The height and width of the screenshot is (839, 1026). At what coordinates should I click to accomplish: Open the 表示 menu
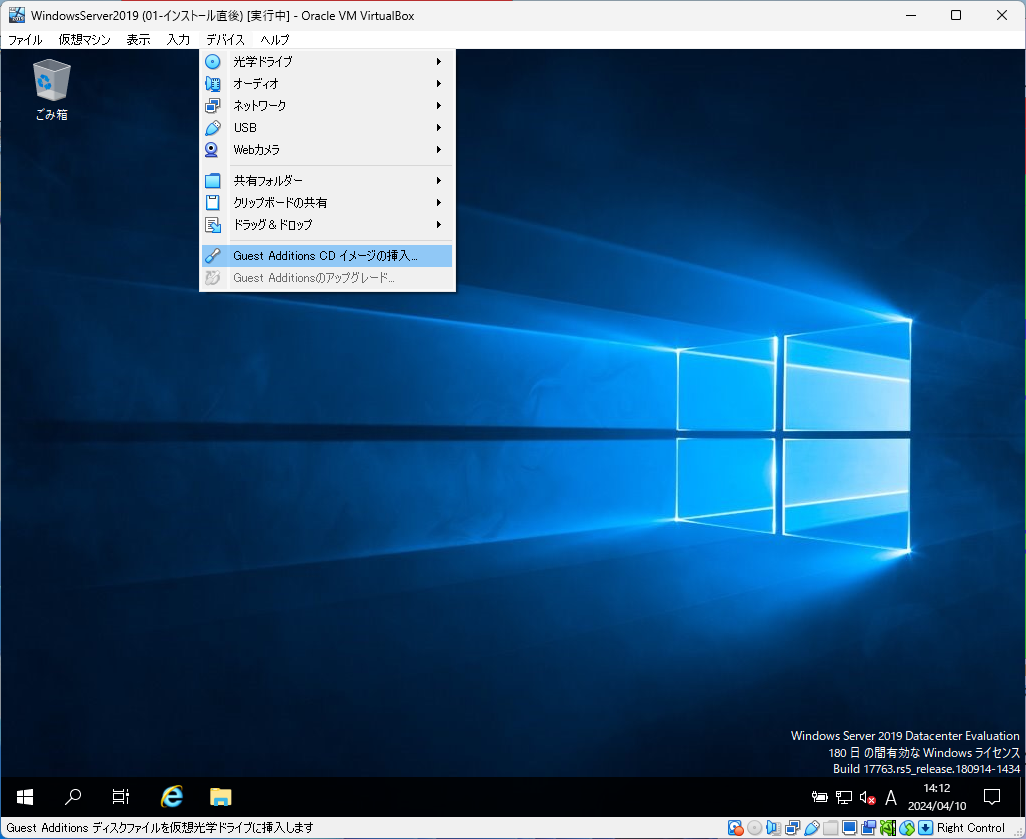[138, 40]
